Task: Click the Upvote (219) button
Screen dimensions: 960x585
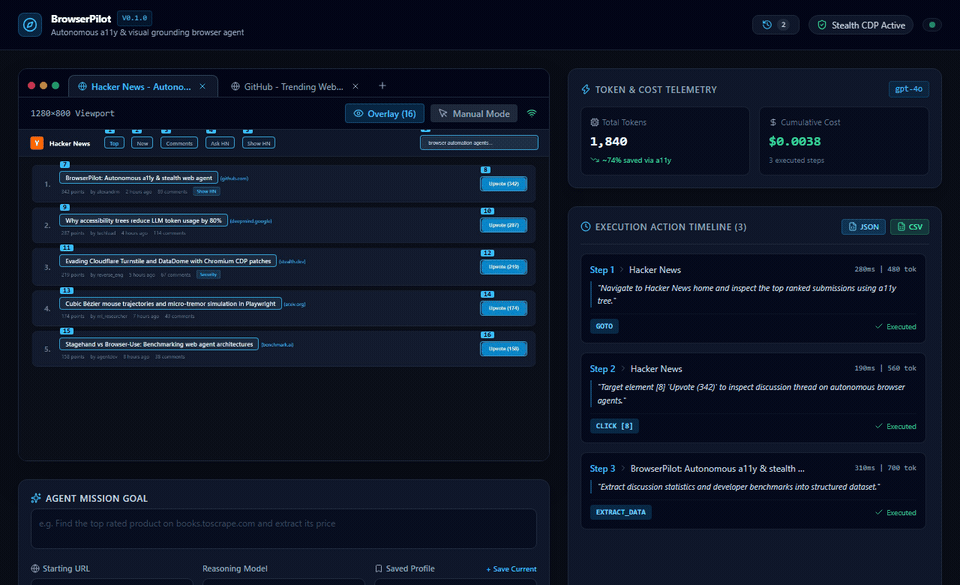Action: pos(503,267)
